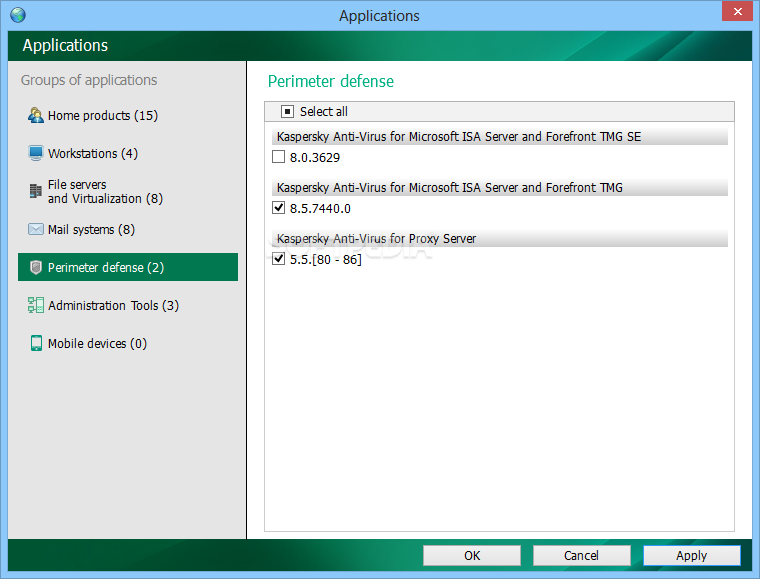Select the Workstations (4) group
Screen dimensions: 760x579
(x=128, y=153)
